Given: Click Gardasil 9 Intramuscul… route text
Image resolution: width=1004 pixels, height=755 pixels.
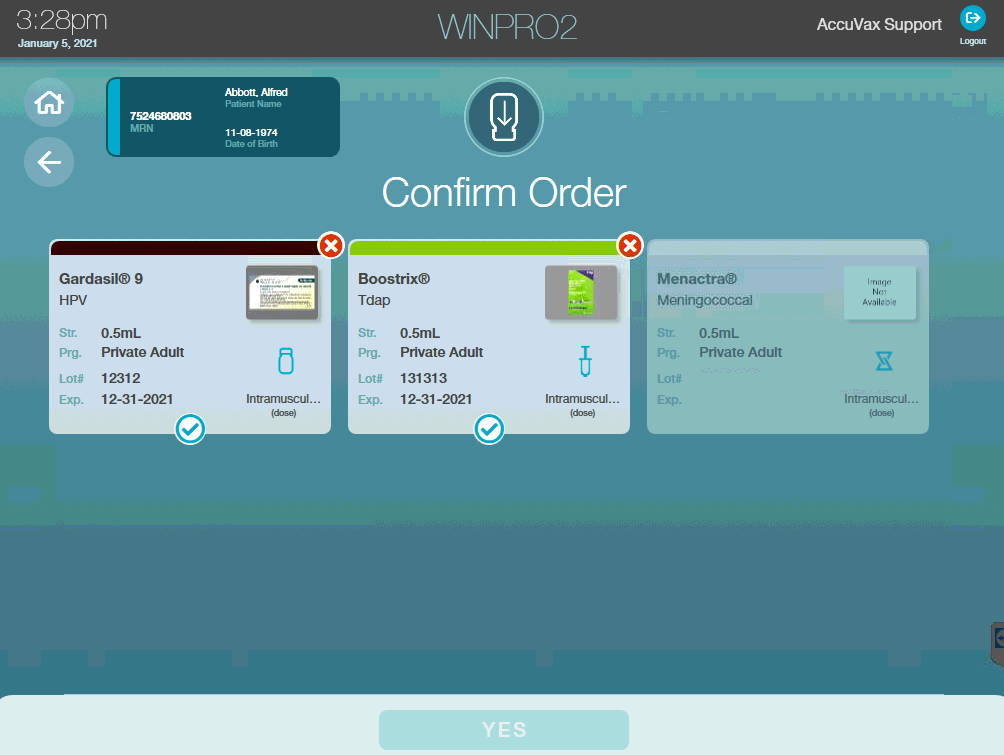Looking at the screenshot, I should pyautogui.click(x=283, y=399).
